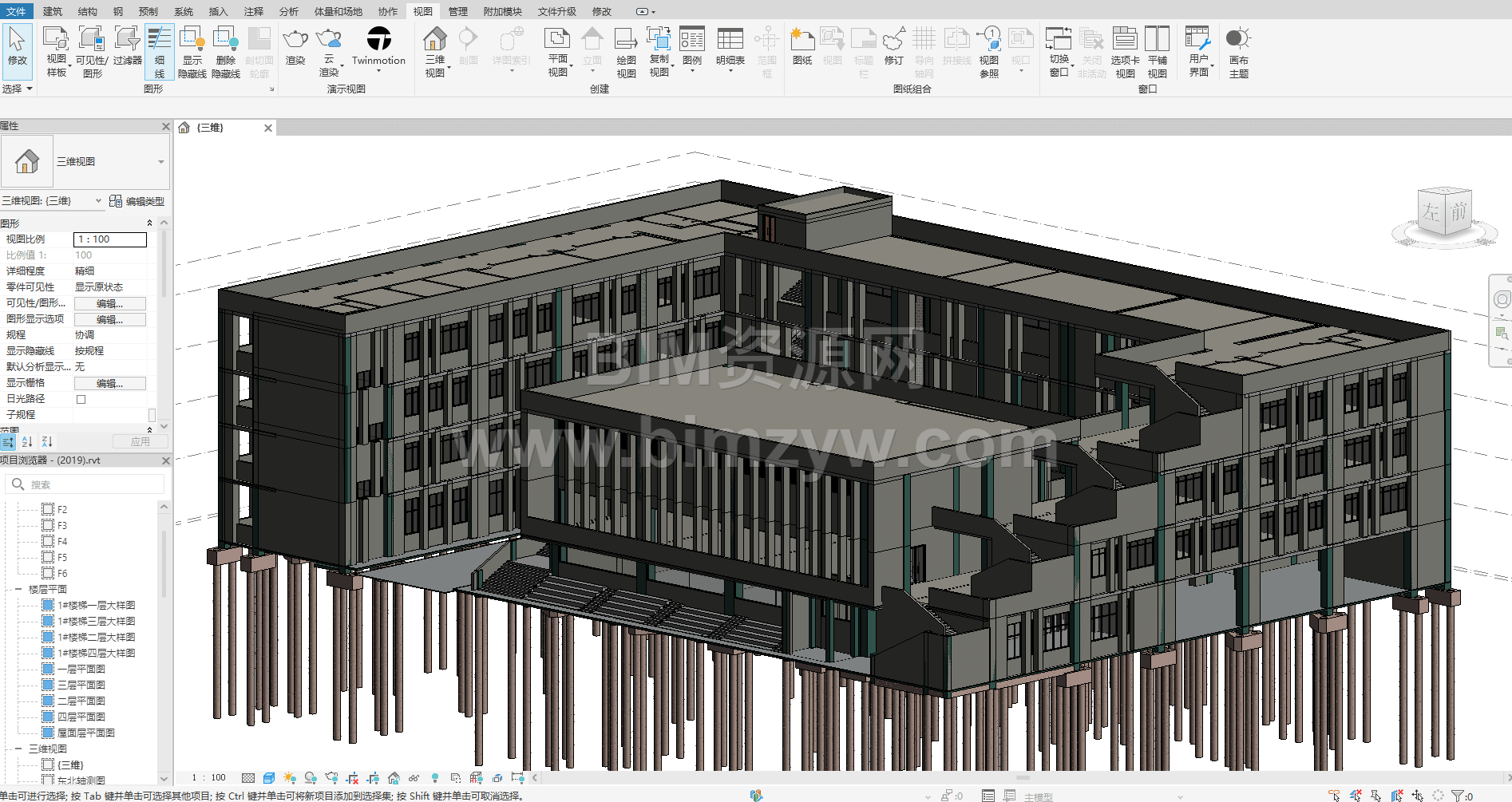Open the 图例 legend tool
The width and height of the screenshot is (1512, 802).
point(692,40)
